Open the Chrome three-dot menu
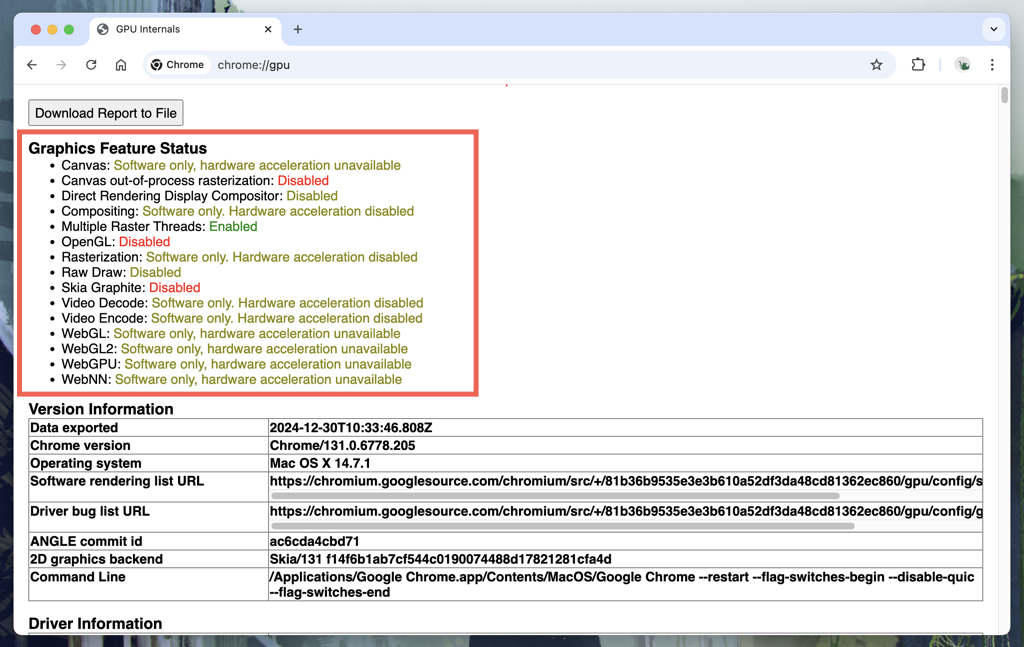 992,65
